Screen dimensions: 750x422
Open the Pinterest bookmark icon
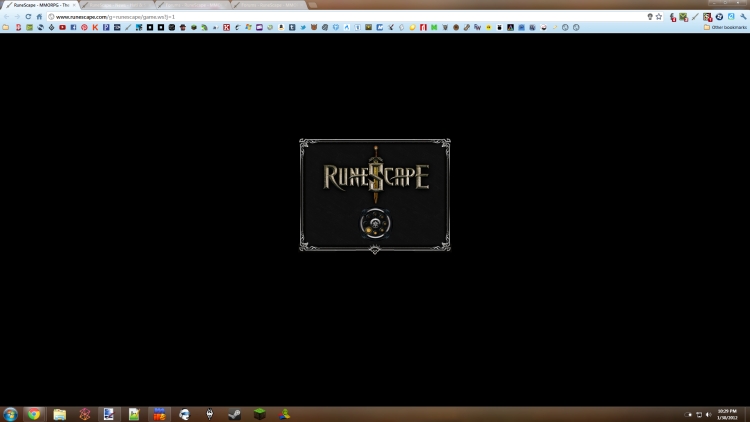[84, 27]
